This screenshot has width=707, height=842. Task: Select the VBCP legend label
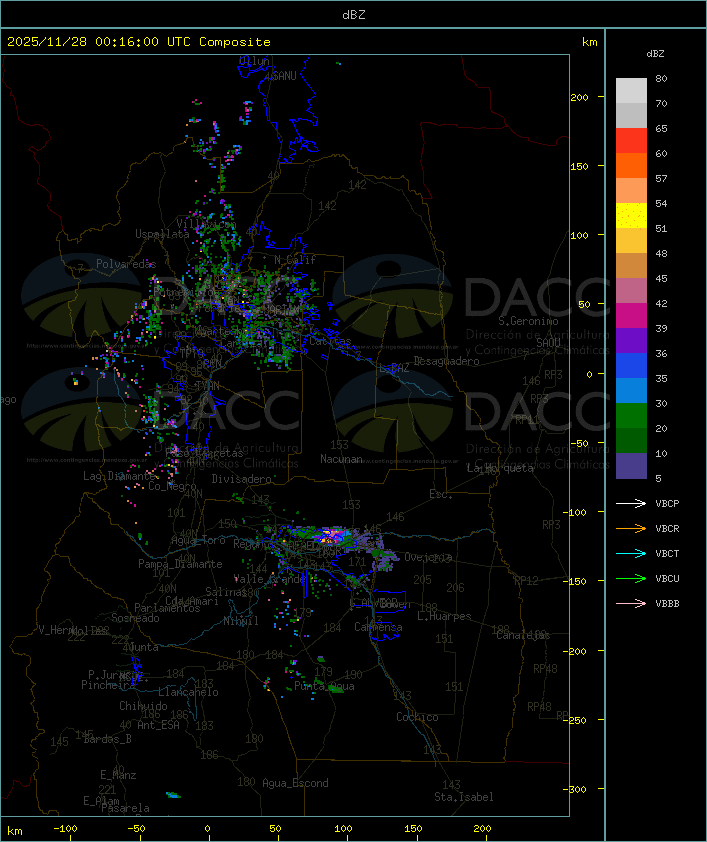[667, 504]
